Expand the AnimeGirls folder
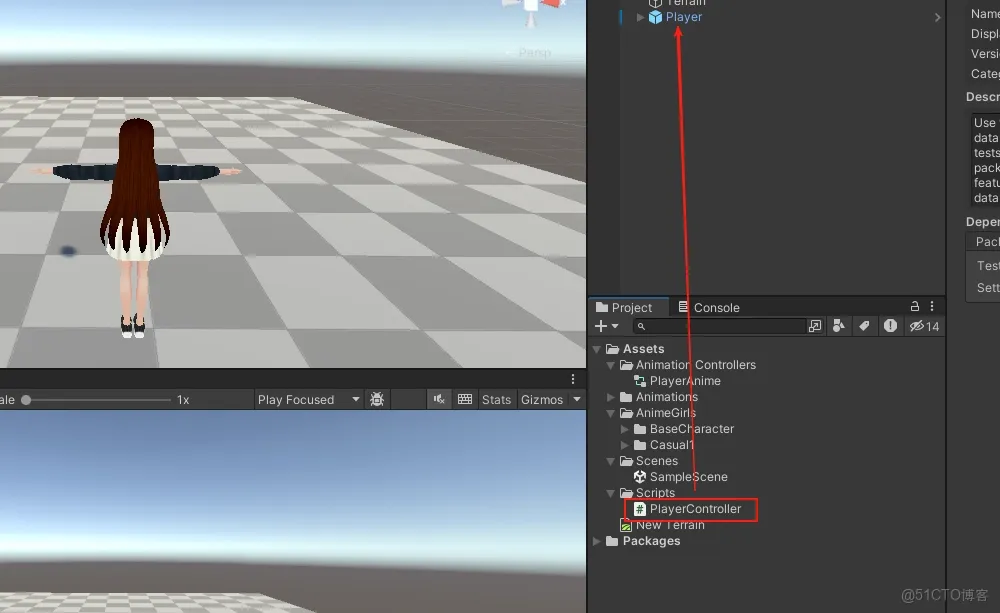The image size is (1000, 613). (x=610, y=413)
